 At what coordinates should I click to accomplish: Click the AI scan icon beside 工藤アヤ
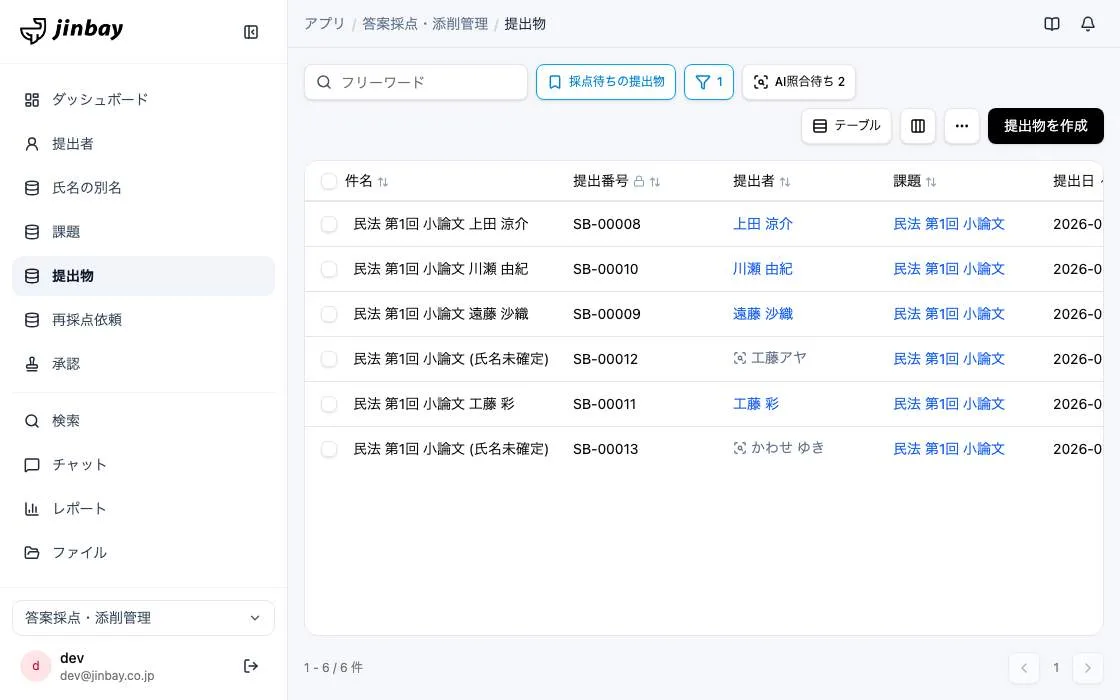pos(740,358)
